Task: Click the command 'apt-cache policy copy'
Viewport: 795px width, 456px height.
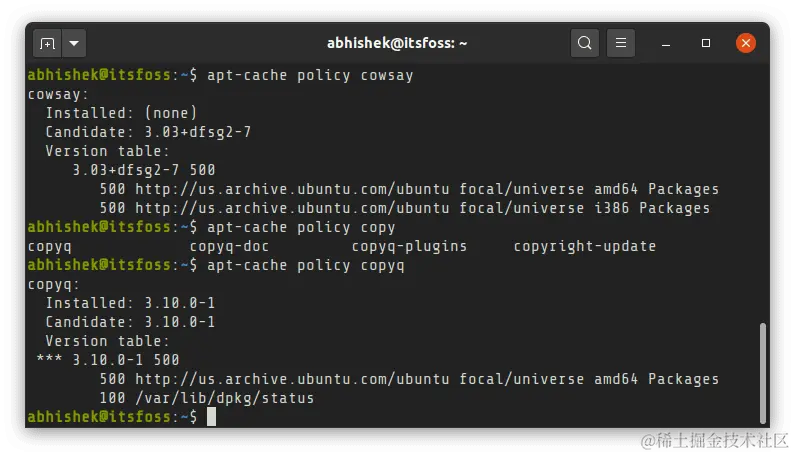Action: 301,227
